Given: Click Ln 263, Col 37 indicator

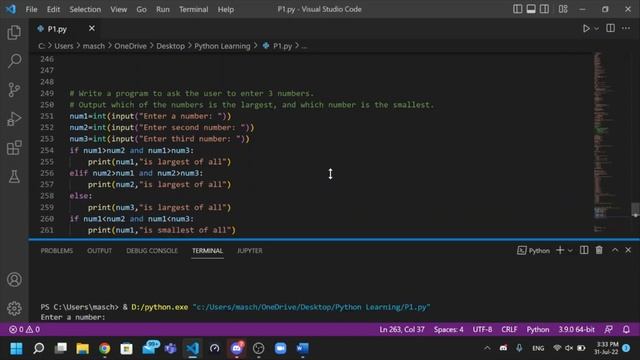Looking at the screenshot, I should tap(402, 329).
